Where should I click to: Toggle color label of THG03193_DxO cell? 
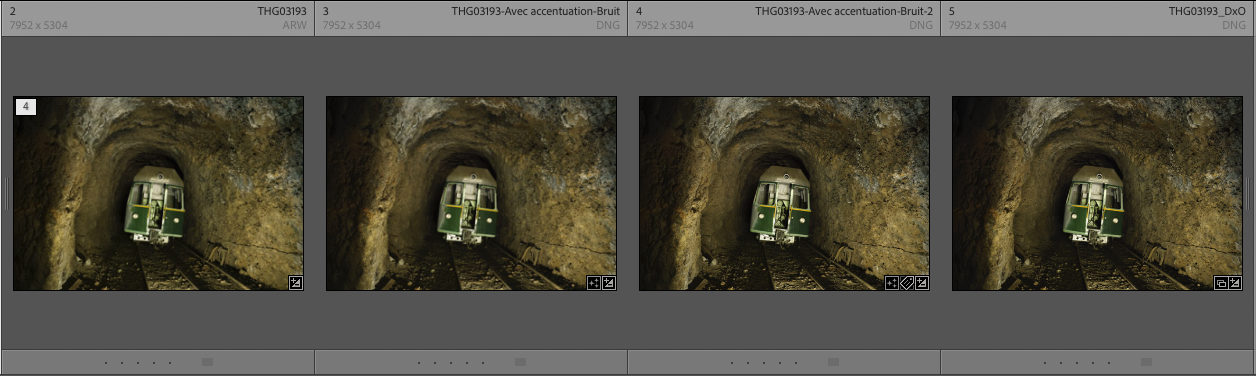[x=1146, y=362]
